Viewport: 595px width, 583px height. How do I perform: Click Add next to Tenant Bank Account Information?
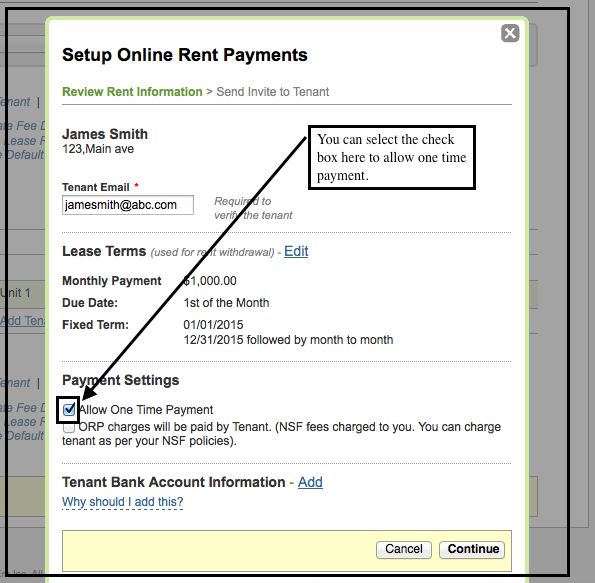(310, 482)
